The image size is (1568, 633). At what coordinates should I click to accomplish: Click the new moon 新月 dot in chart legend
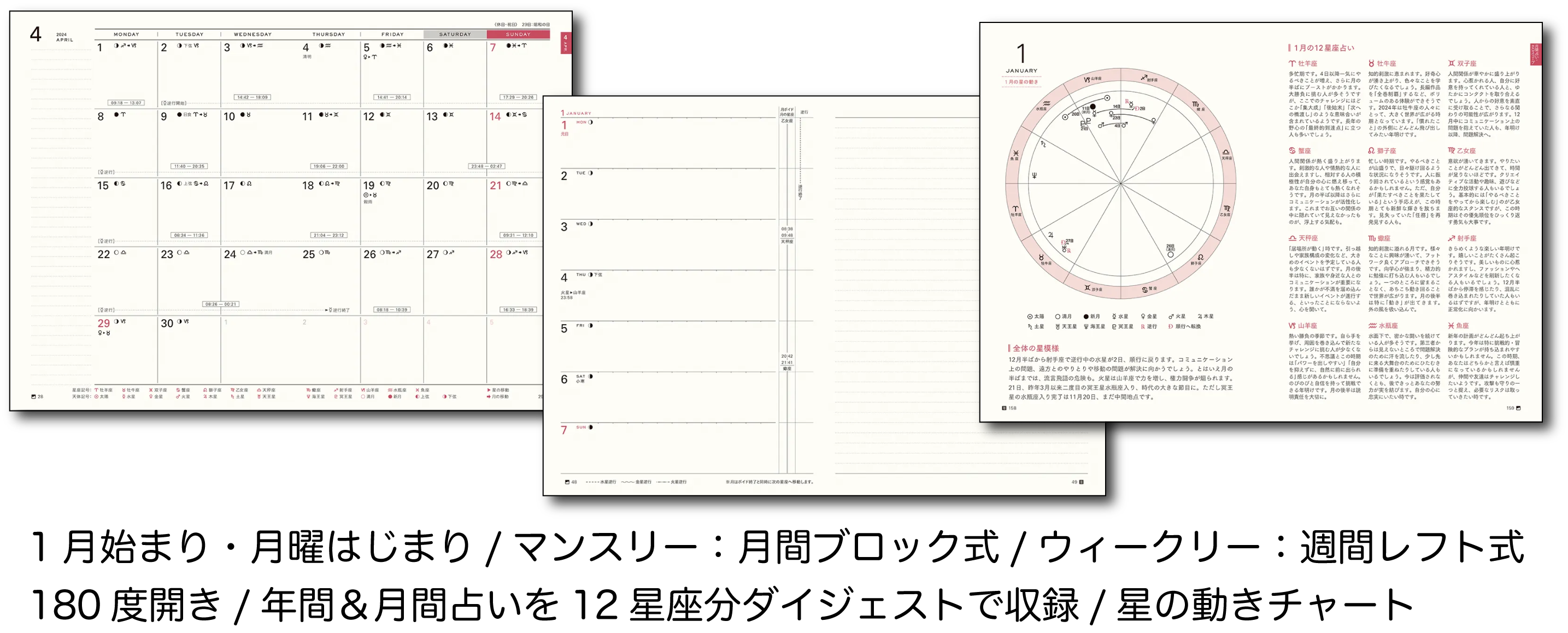tap(1085, 317)
